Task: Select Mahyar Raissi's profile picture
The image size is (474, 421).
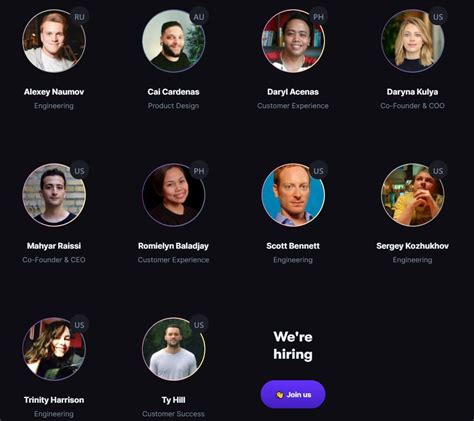Action: [54, 195]
